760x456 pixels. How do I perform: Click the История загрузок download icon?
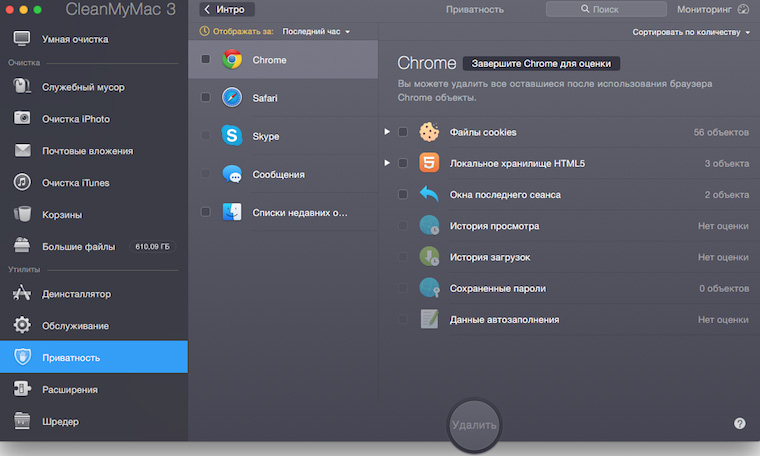pos(429,256)
